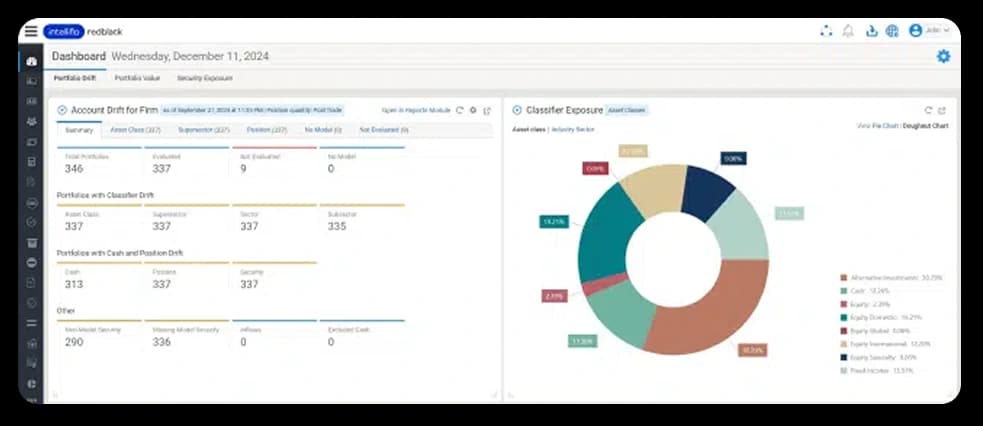Image resolution: width=983 pixels, height=426 pixels.
Task: Click the tan doughnut segment
Action: pos(654,190)
